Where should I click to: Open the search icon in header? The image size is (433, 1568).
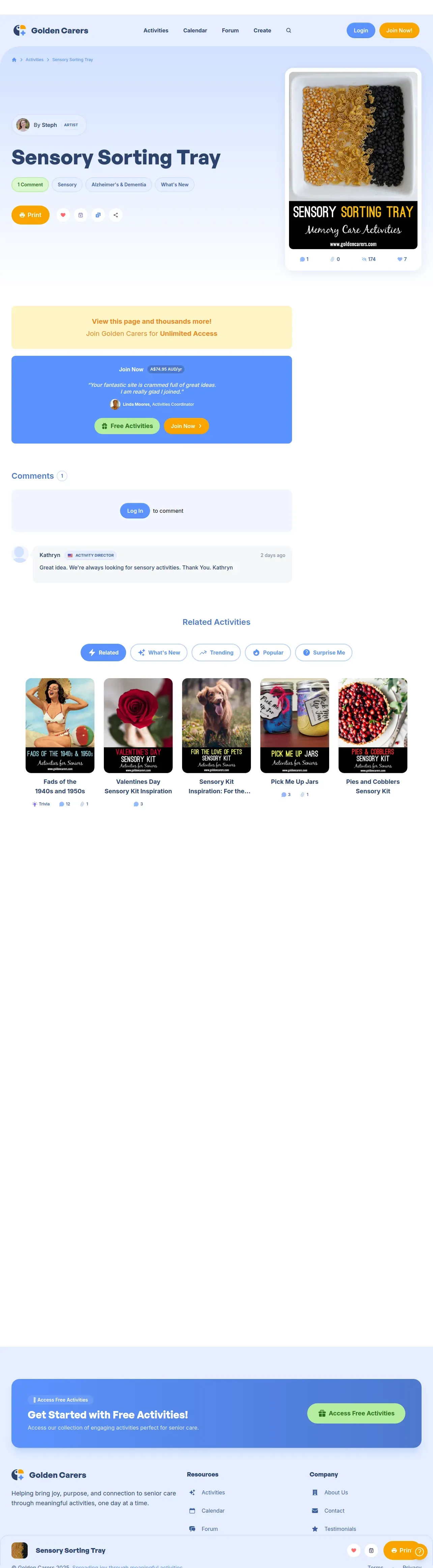pyautogui.click(x=288, y=30)
